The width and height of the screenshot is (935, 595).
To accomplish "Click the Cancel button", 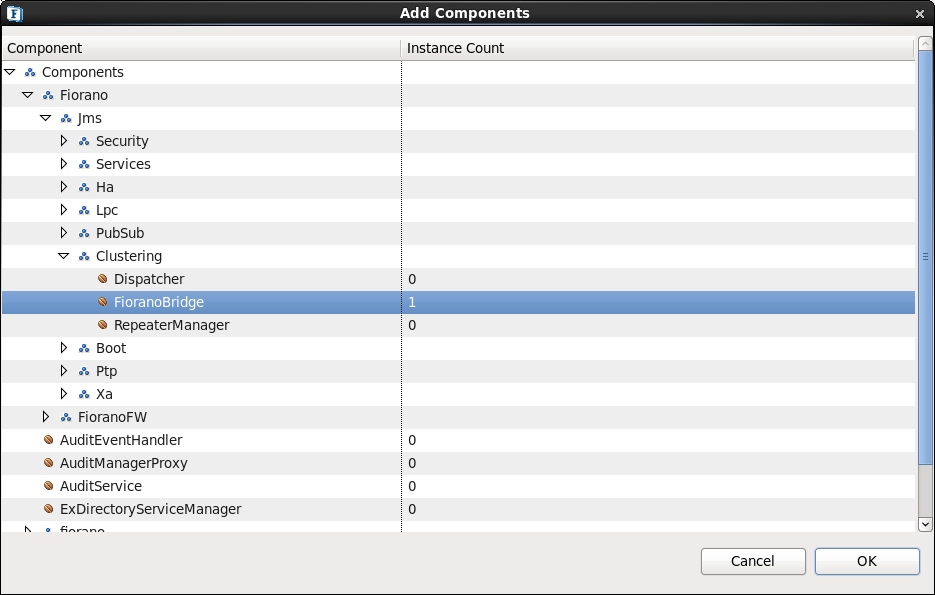I will 753,561.
